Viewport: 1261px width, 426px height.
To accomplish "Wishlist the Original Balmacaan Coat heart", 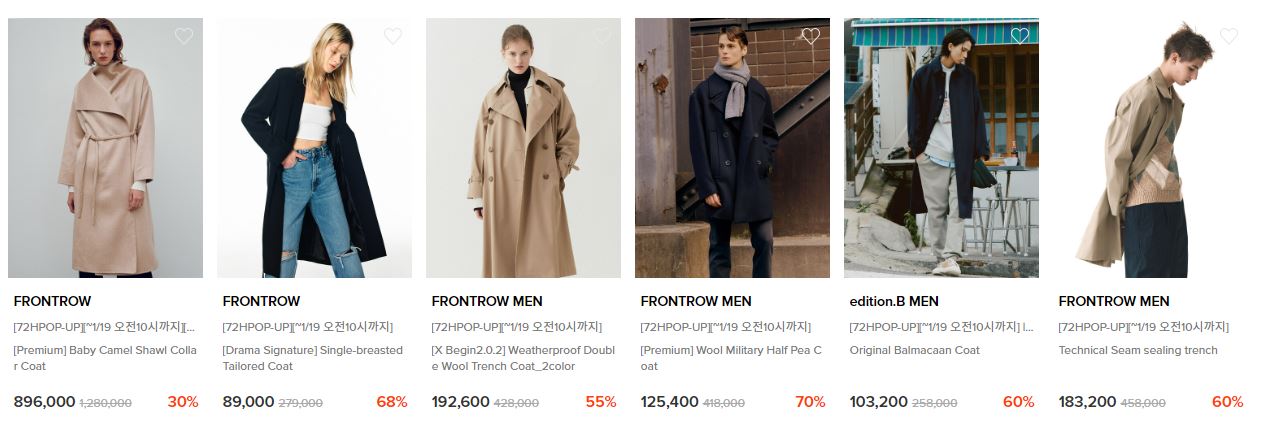I will tap(1020, 36).
